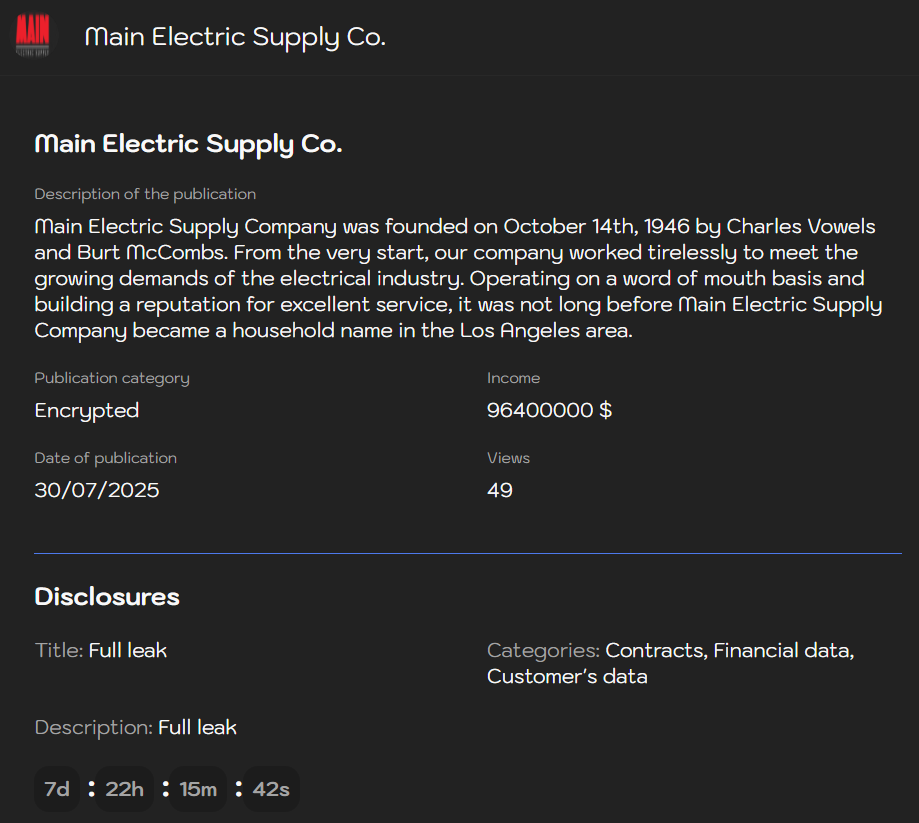This screenshot has width=919, height=823.
Task: Select the 96400000 $ income value
Action: 549,410
